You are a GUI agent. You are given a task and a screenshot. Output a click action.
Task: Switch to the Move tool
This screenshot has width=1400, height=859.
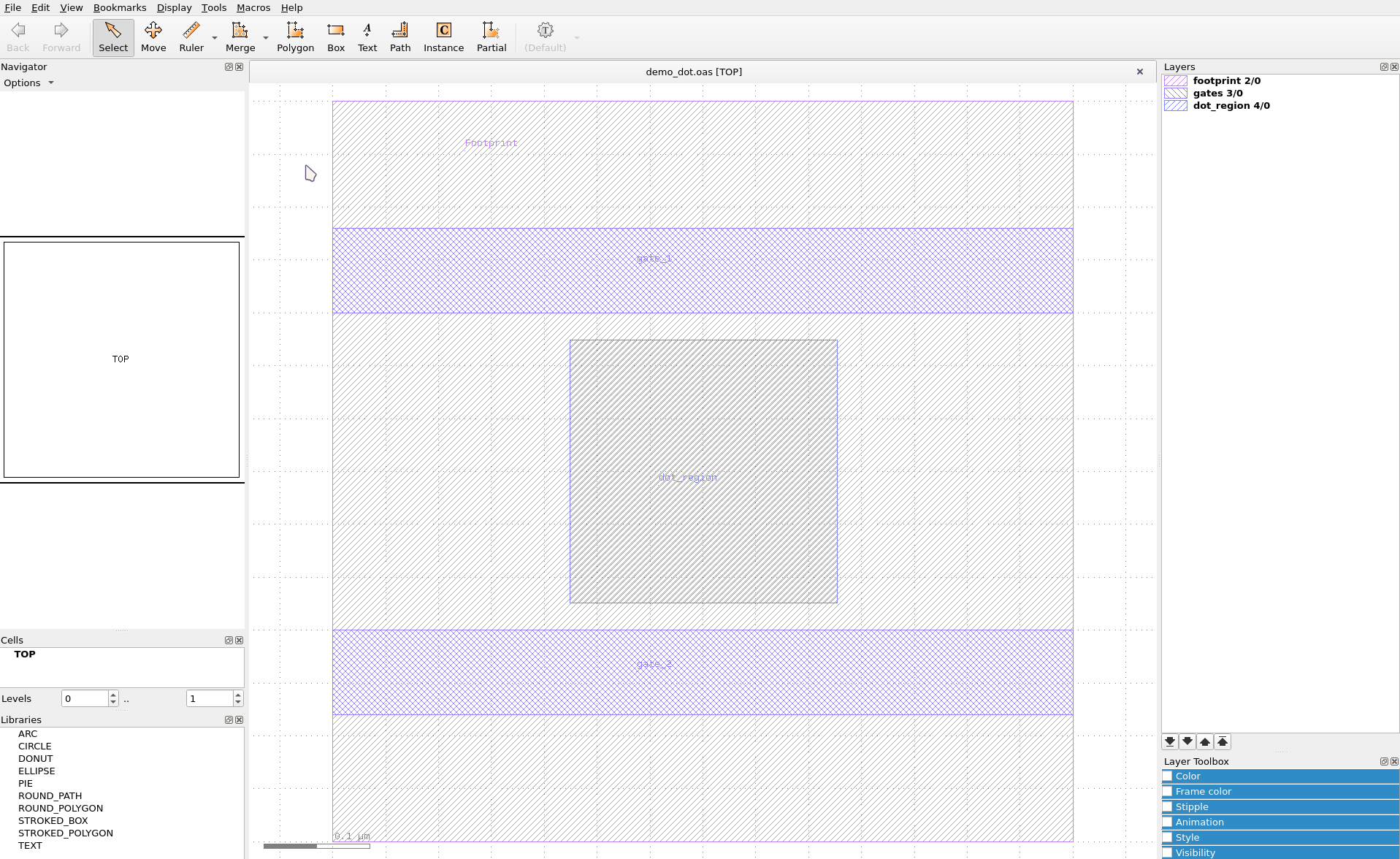(x=153, y=36)
